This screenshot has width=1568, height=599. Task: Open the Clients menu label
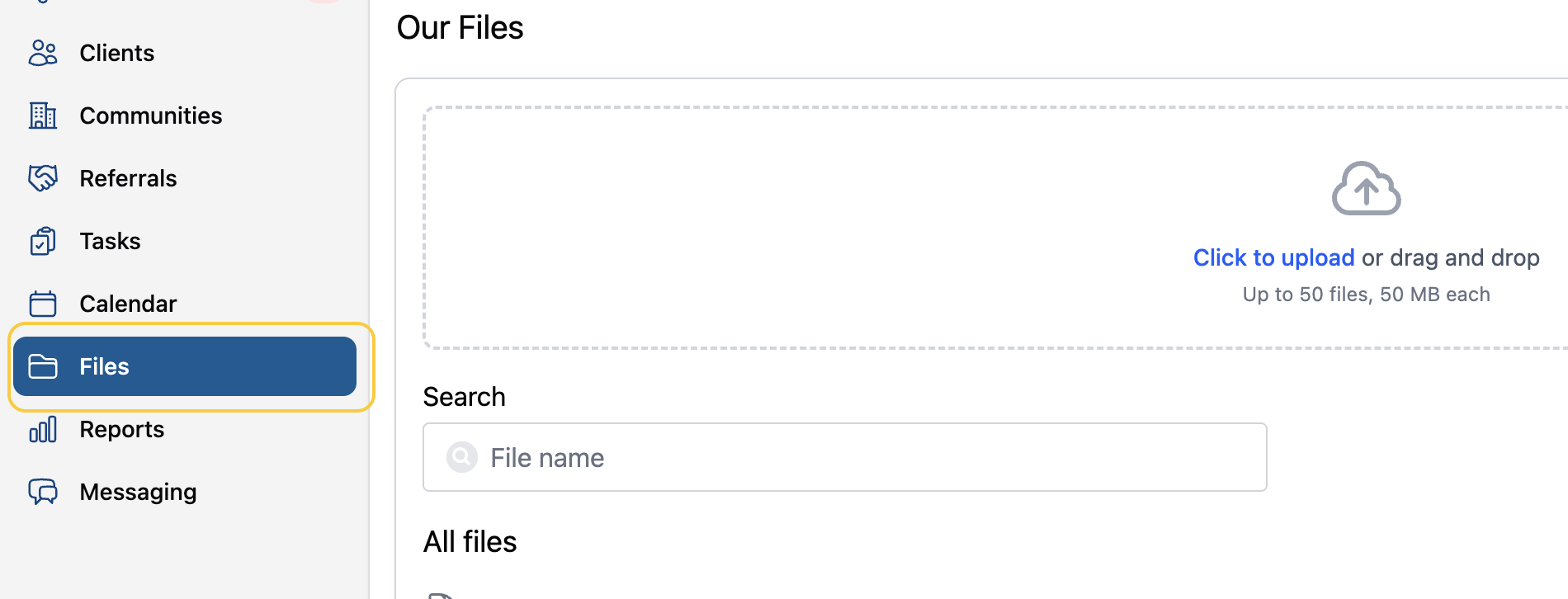[x=116, y=53]
